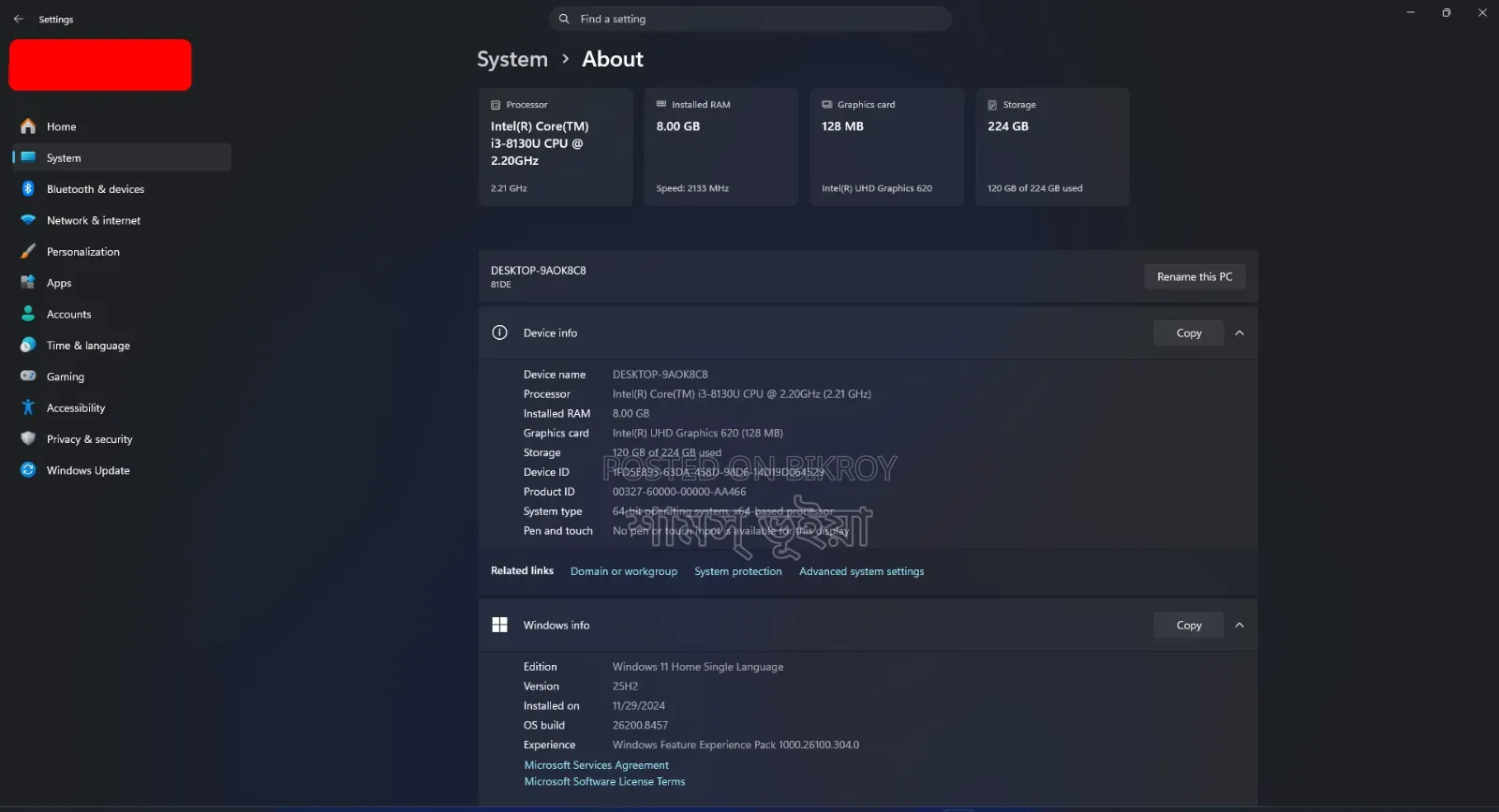Viewport: 1499px width, 812px height.
Task: Collapse the Windows info section chevron
Action: pos(1239,625)
